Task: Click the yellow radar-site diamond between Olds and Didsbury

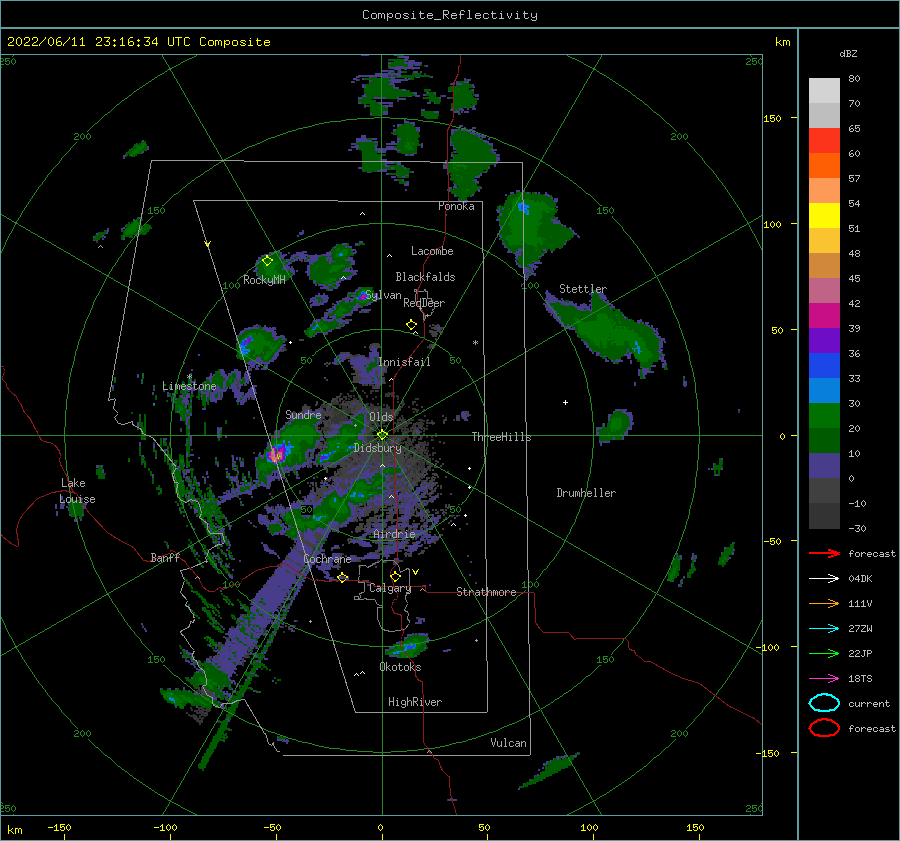Action: tap(382, 435)
